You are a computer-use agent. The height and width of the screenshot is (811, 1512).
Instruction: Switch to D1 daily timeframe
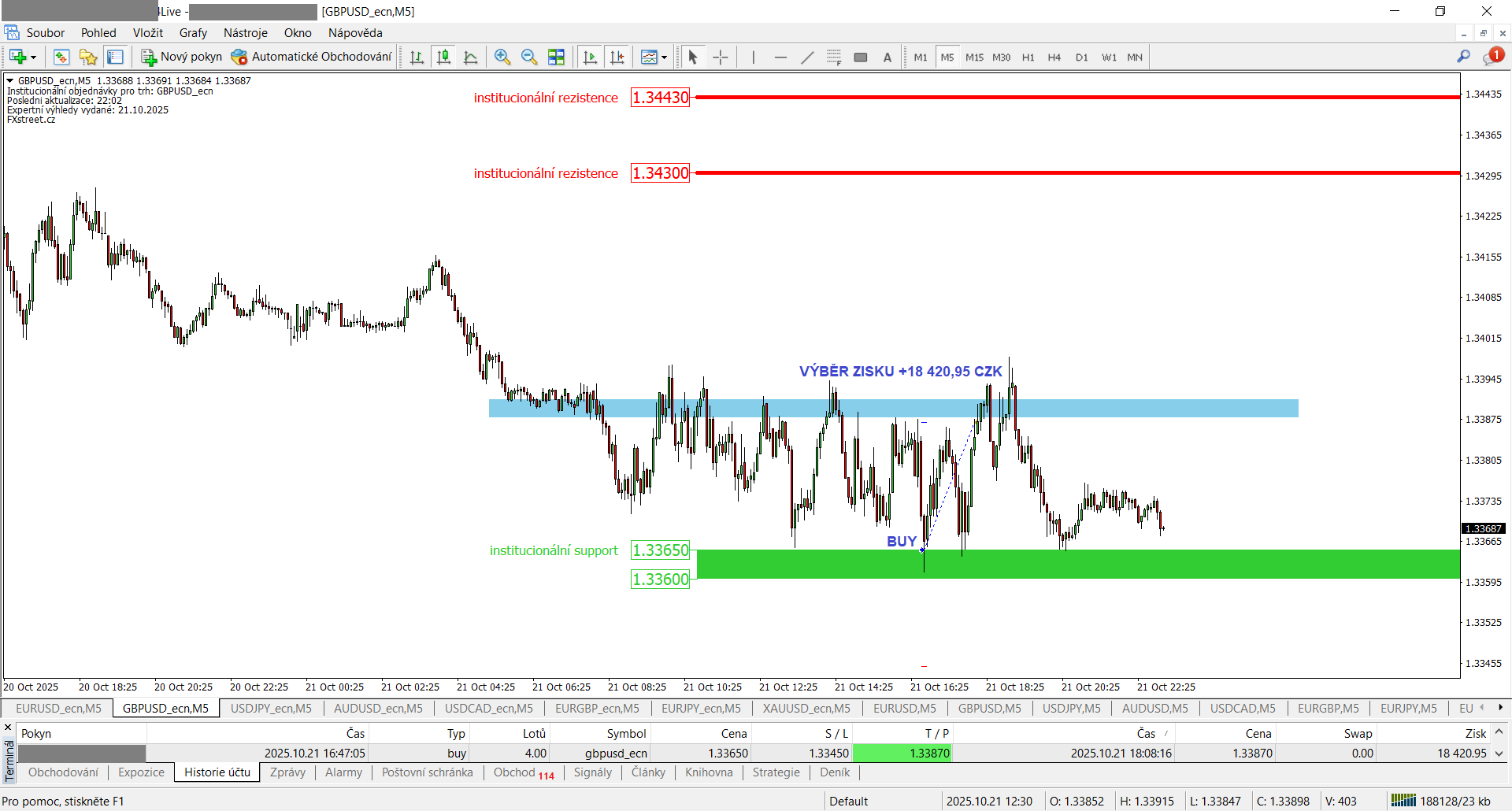(1081, 57)
